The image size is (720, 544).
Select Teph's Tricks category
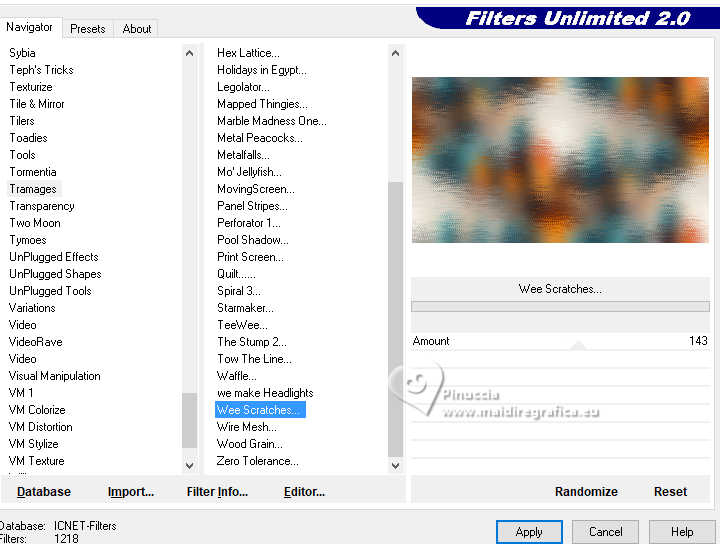[x=41, y=70]
